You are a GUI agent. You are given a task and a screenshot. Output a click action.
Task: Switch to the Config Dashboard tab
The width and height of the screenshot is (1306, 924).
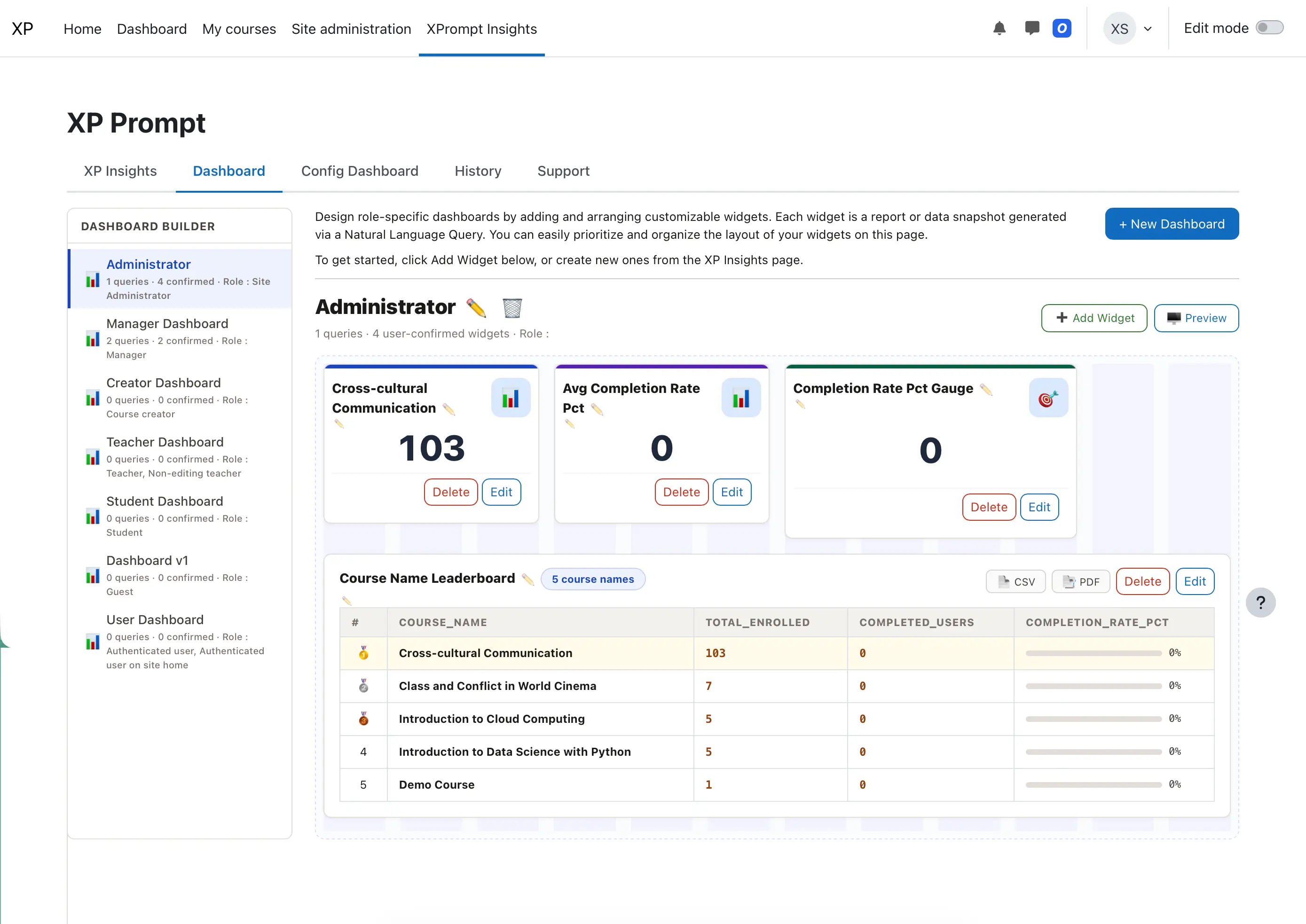(360, 171)
